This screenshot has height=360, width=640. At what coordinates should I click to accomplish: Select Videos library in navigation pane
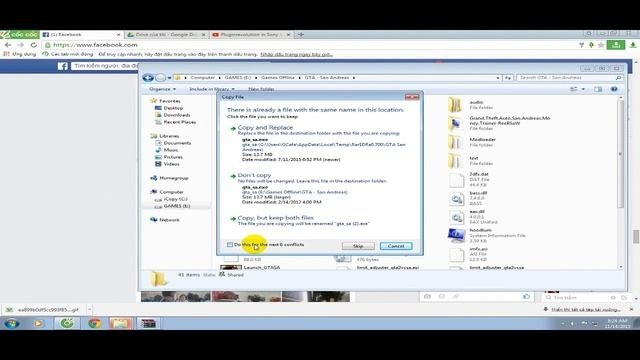[x=171, y=164]
